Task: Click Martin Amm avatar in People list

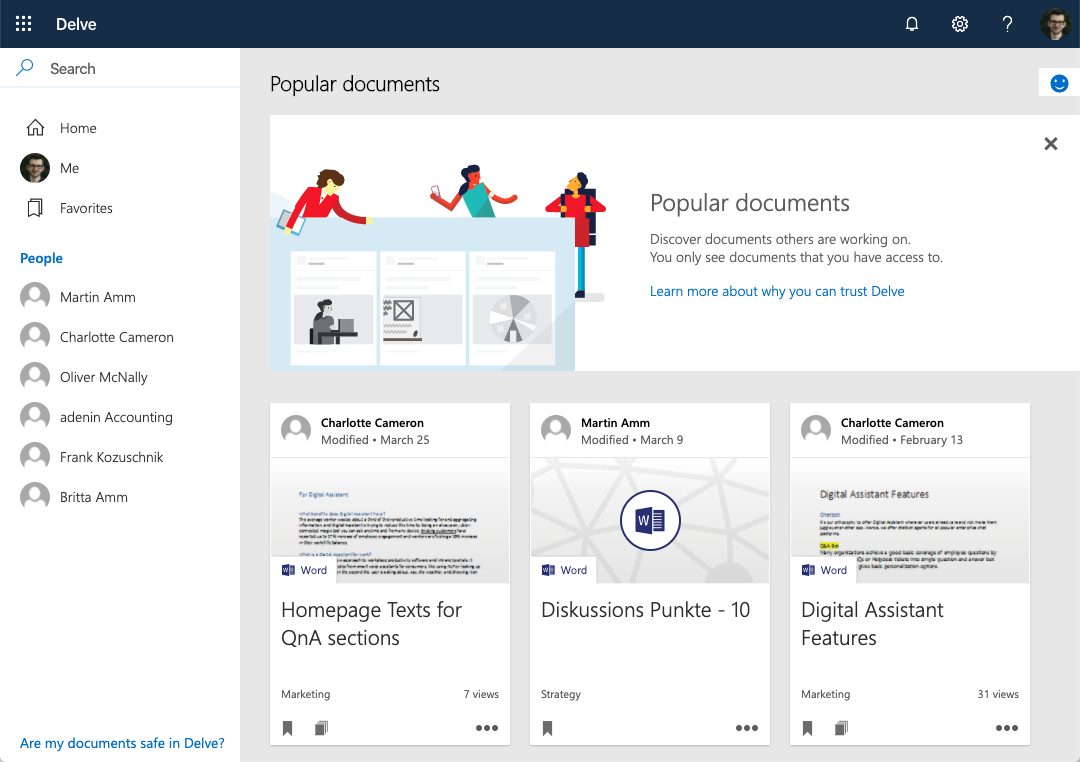Action: coord(34,297)
